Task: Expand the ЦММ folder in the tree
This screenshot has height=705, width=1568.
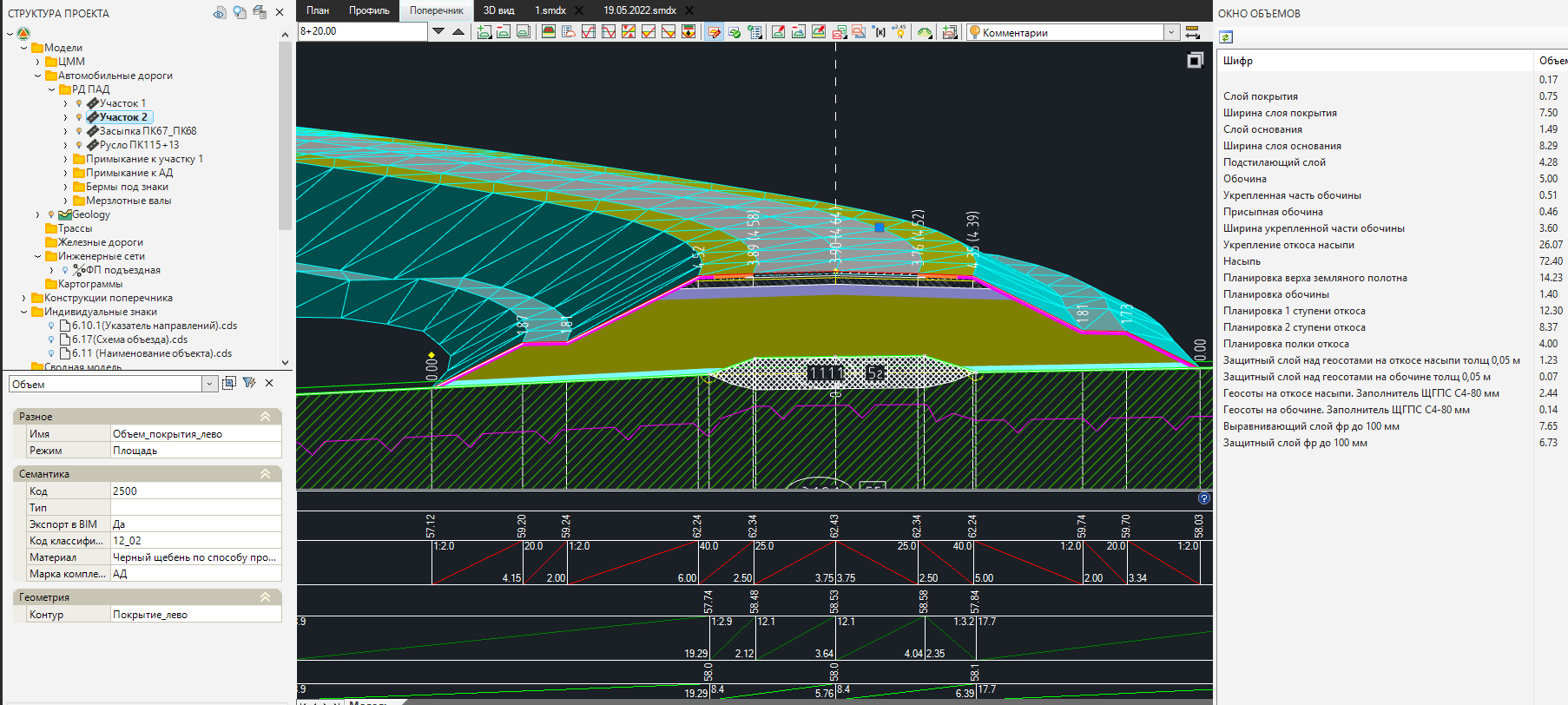Action: coord(37,62)
